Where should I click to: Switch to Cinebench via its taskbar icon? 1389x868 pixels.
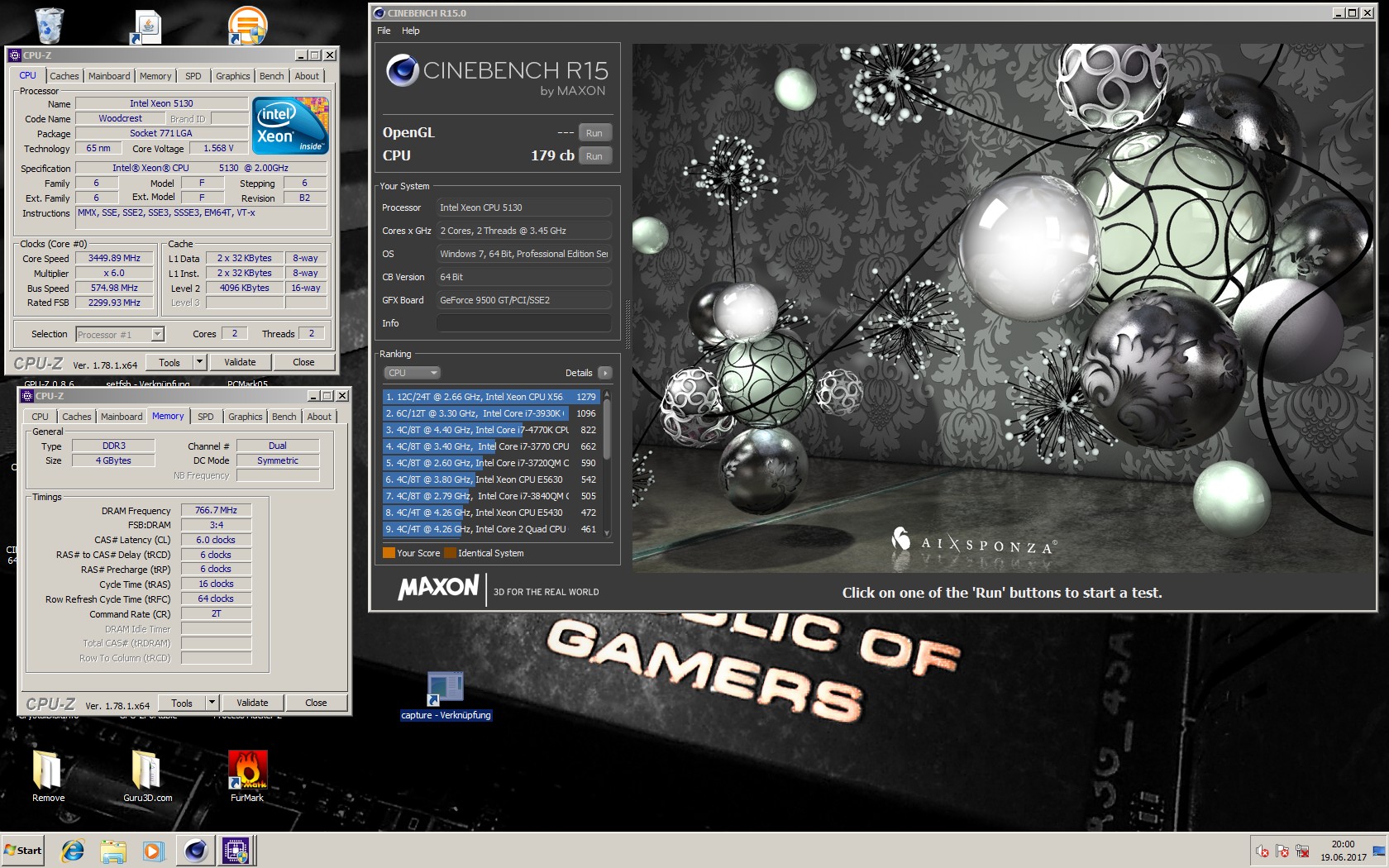(196, 851)
